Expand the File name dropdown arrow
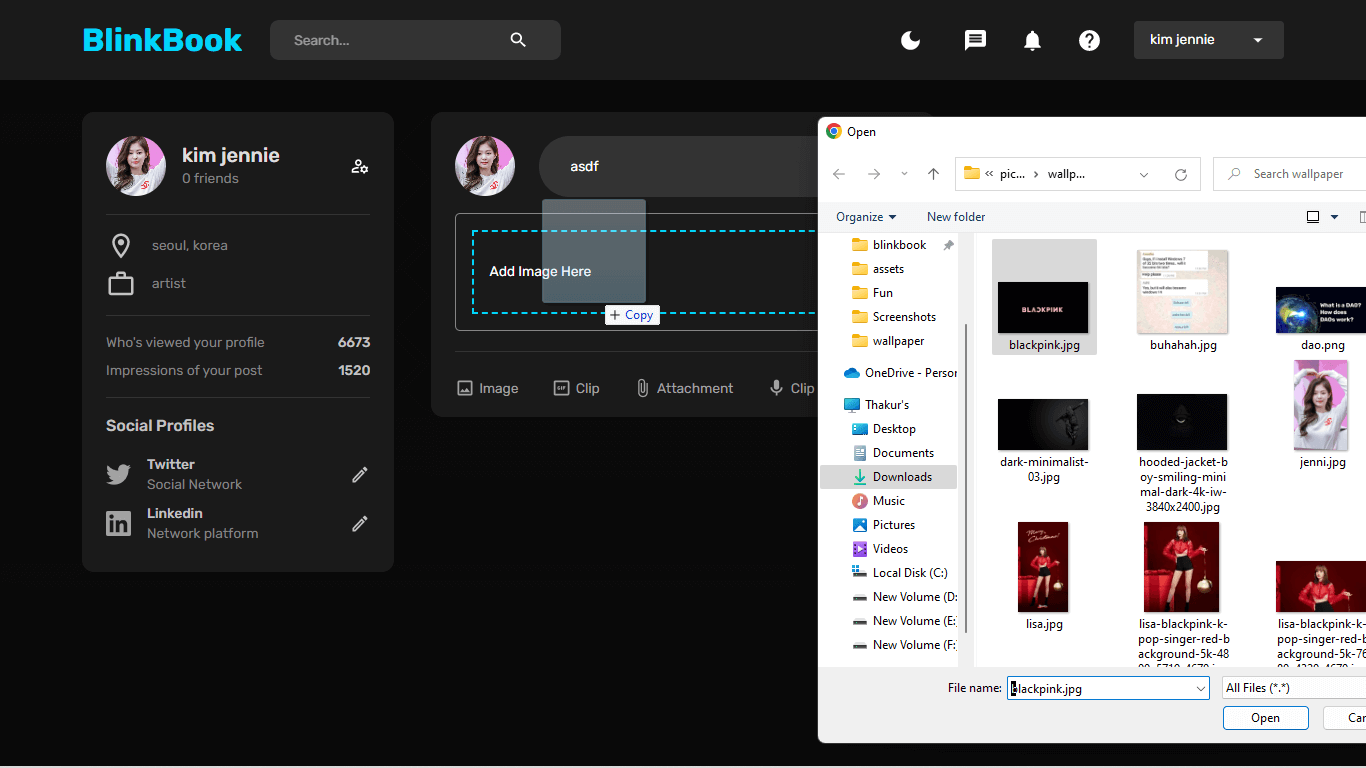Screen dimensions: 1366x768 tap(1201, 688)
